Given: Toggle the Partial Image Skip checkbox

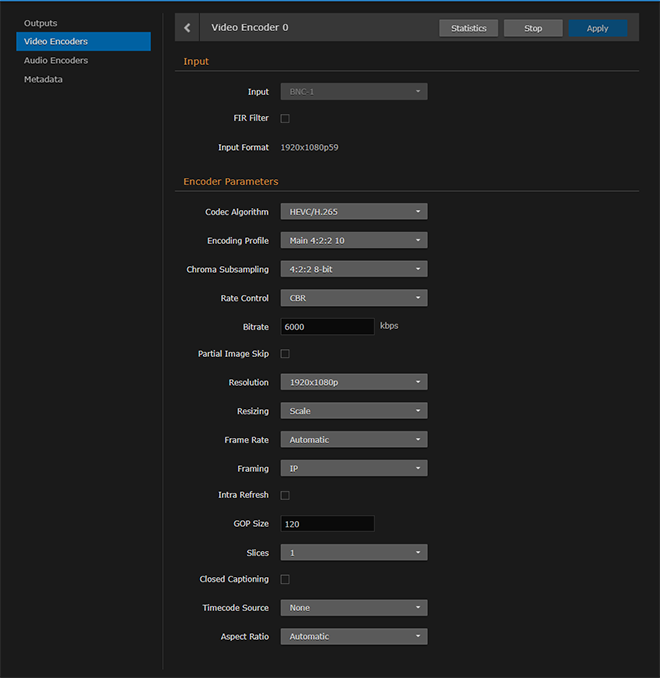Looking at the screenshot, I should (x=285, y=354).
